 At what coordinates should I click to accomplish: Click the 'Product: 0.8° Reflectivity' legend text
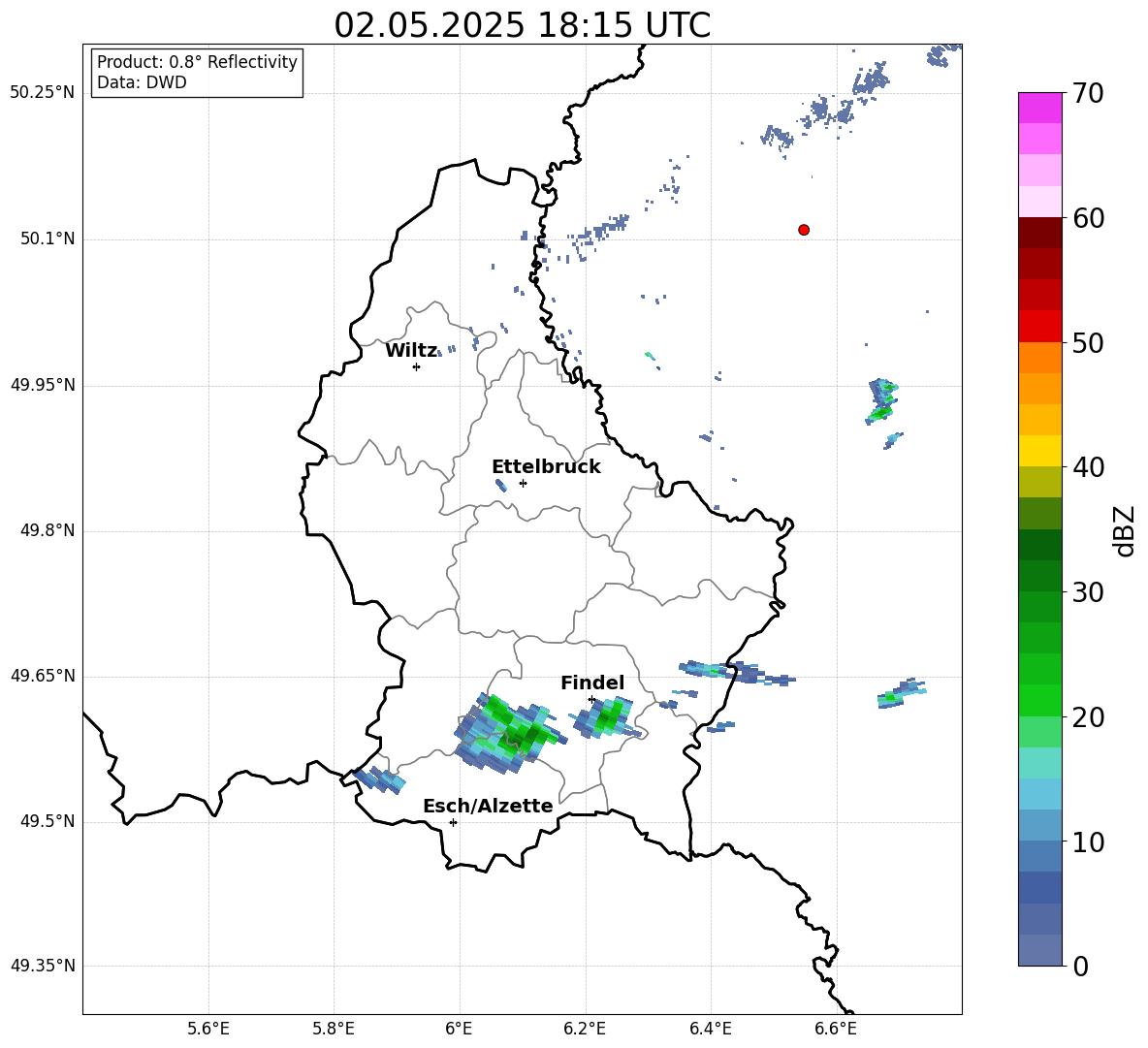(x=197, y=62)
